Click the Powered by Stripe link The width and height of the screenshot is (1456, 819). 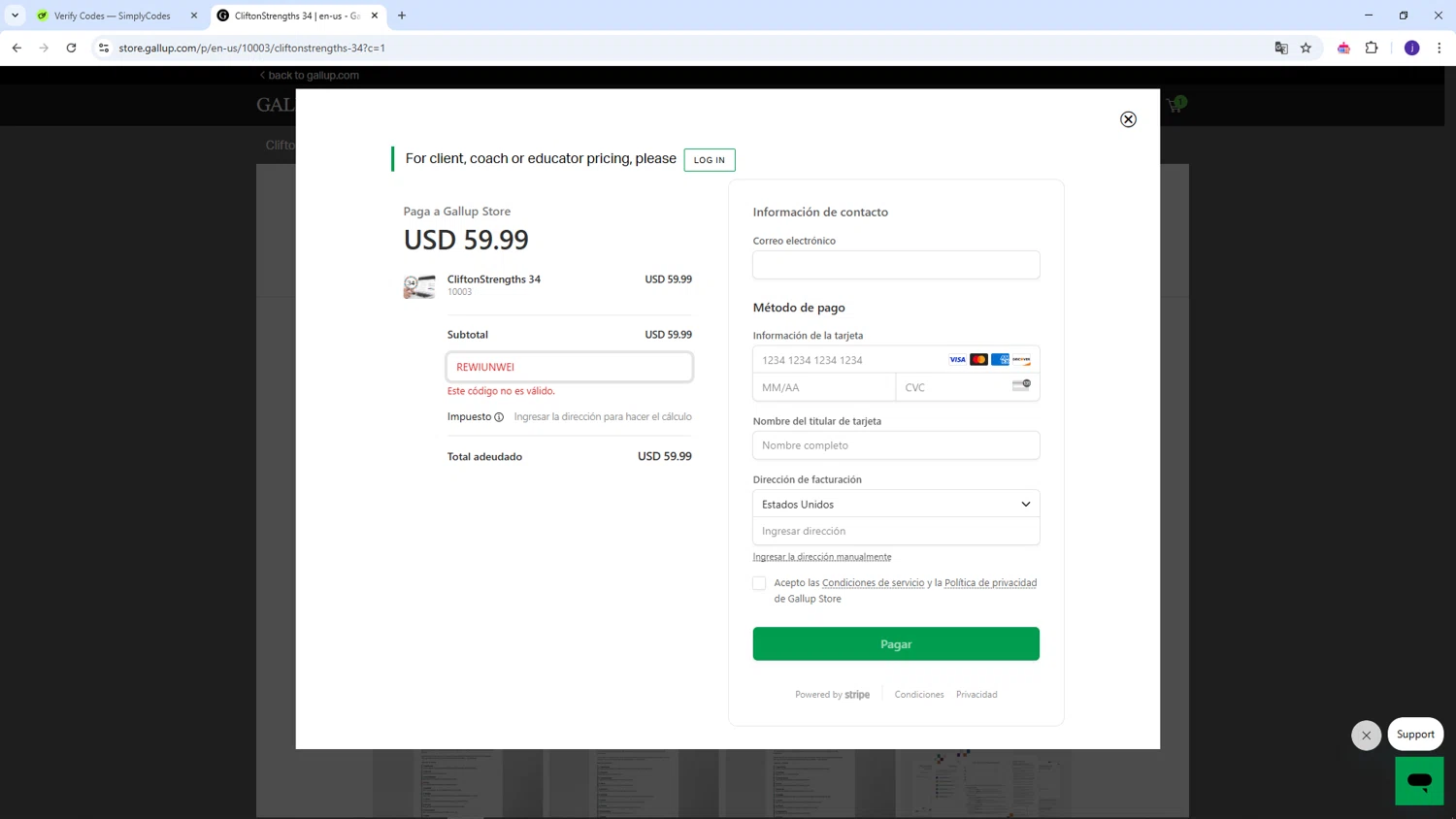point(832,695)
